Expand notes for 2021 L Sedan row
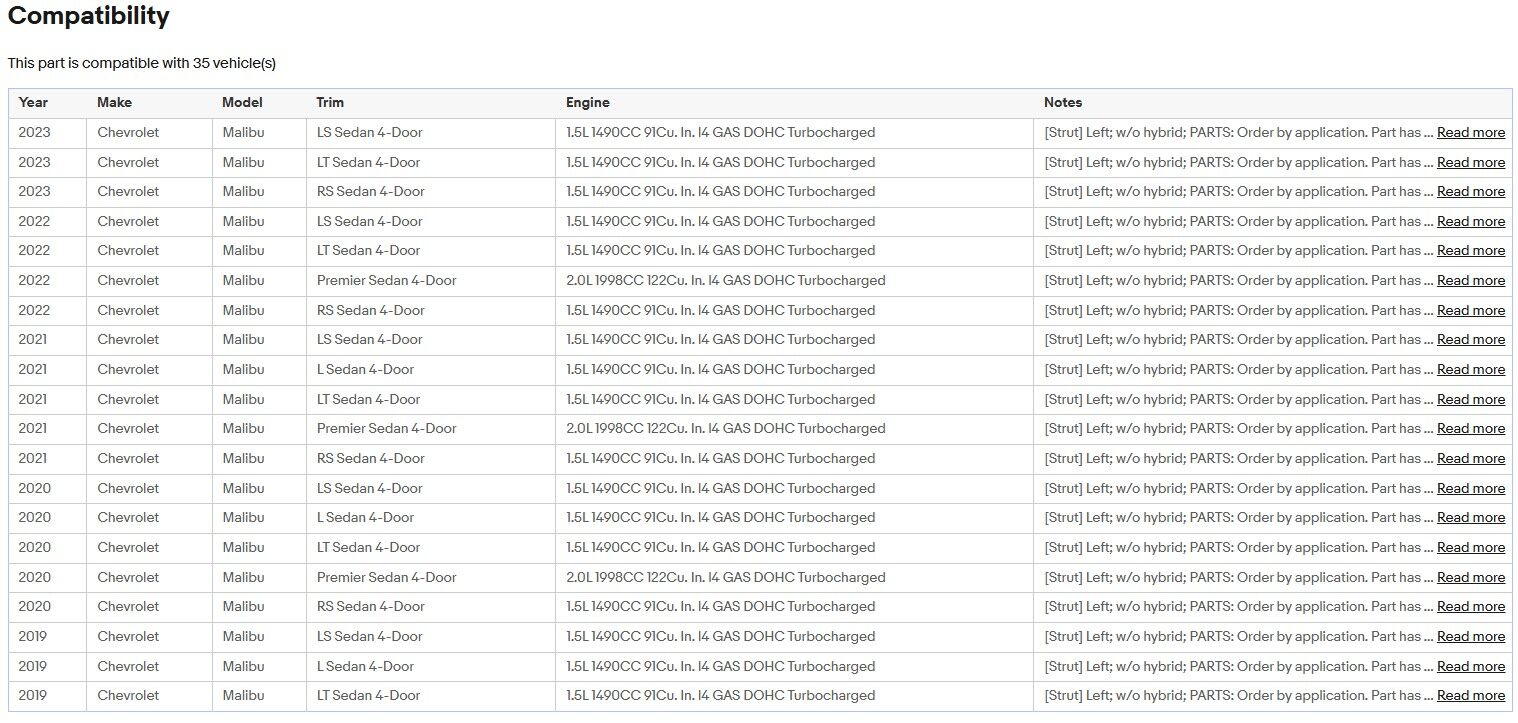1518x723 pixels. pos(1470,370)
